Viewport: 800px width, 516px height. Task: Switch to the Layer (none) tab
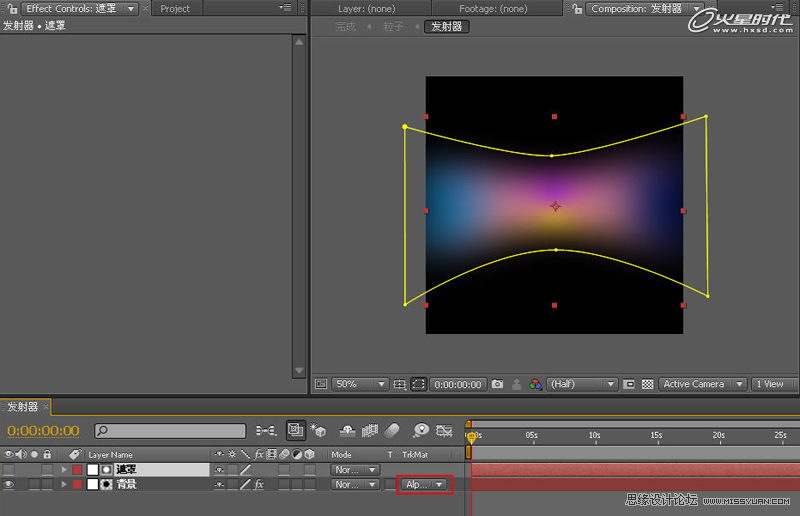click(x=366, y=9)
